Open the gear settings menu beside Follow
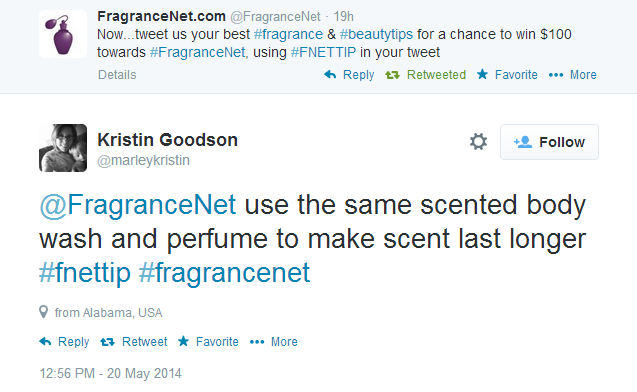Viewport: 637px width, 392px height. [x=478, y=142]
